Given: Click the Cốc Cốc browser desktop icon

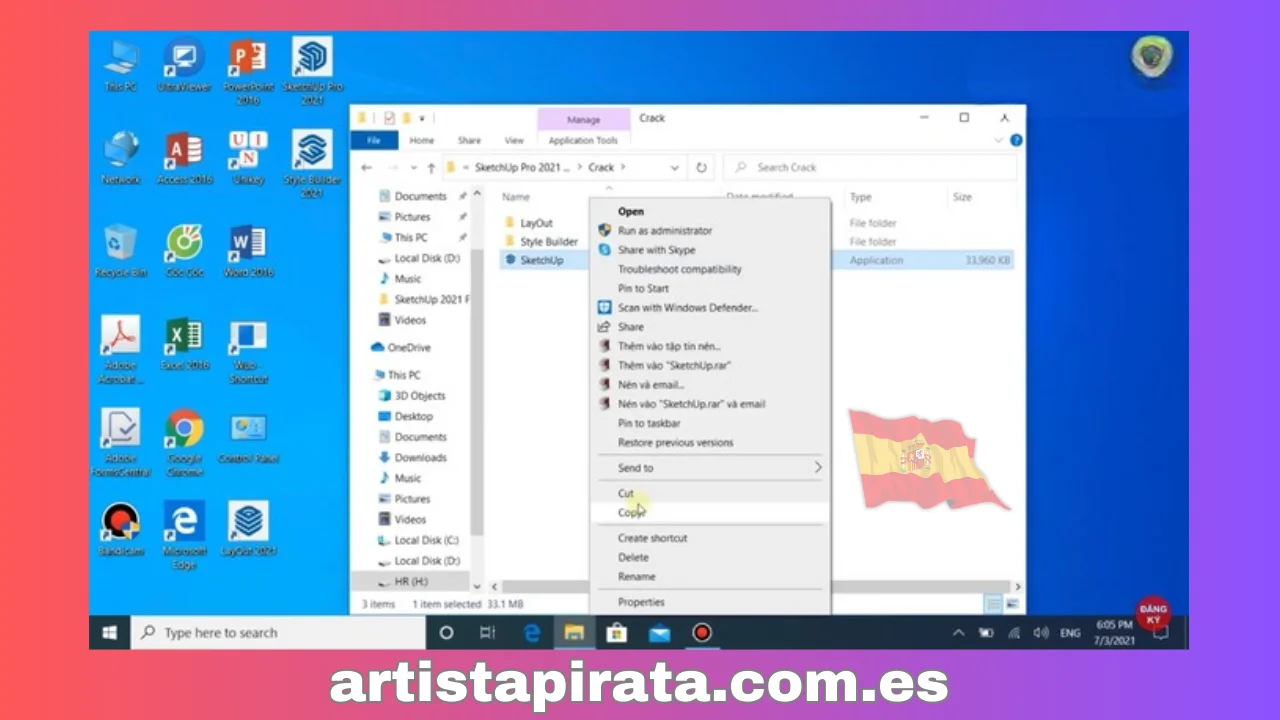Looking at the screenshot, I should point(185,250).
